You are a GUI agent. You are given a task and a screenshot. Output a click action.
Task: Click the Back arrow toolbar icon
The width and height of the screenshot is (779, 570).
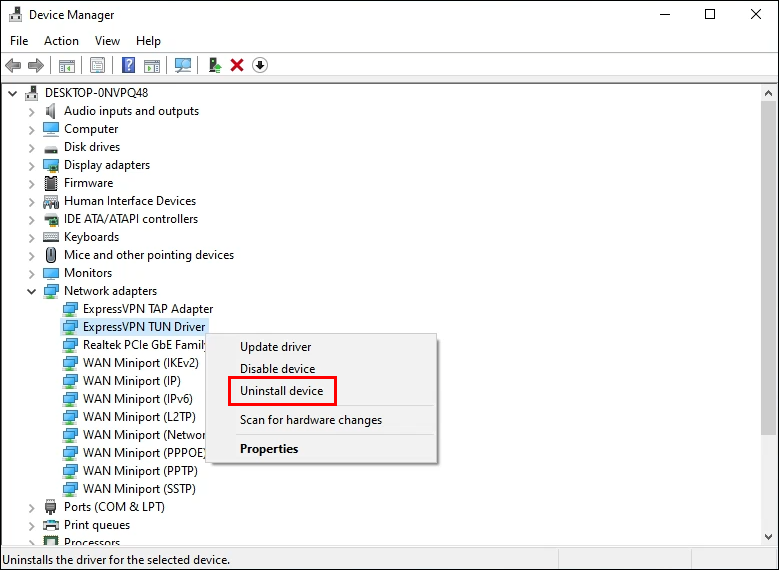click(x=13, y=65)
